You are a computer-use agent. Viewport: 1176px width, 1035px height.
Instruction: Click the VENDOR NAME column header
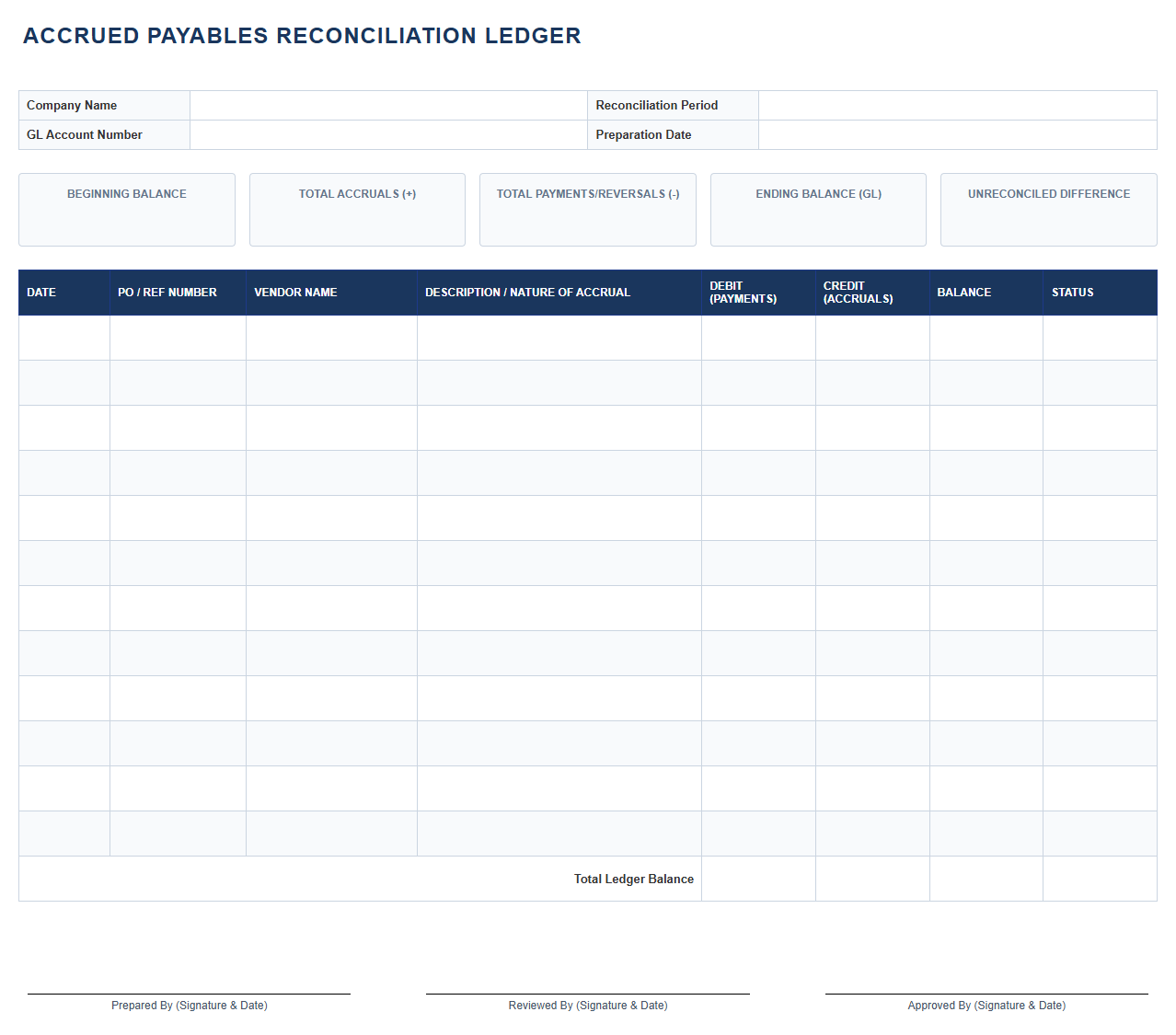pyautogui.click(x=331, y=293)
